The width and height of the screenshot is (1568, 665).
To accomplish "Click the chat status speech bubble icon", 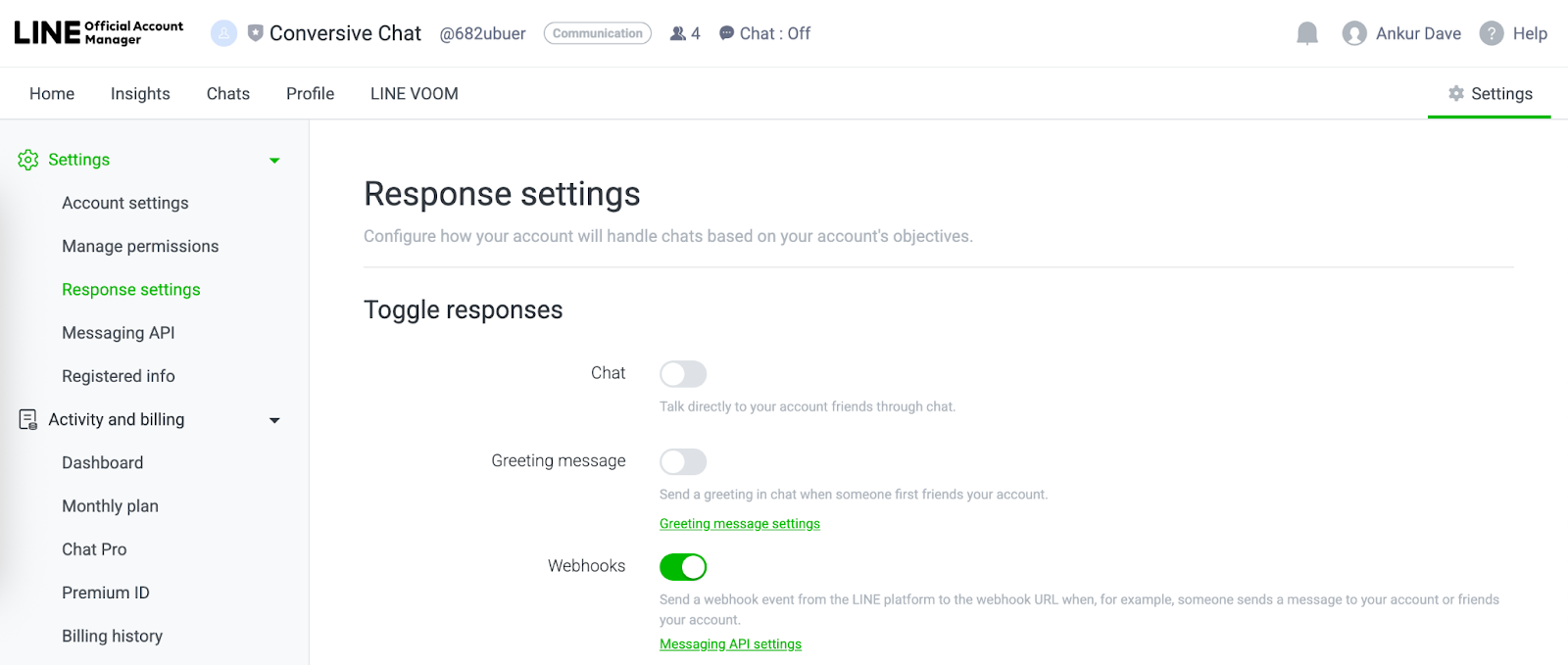I will click(726, 33).
